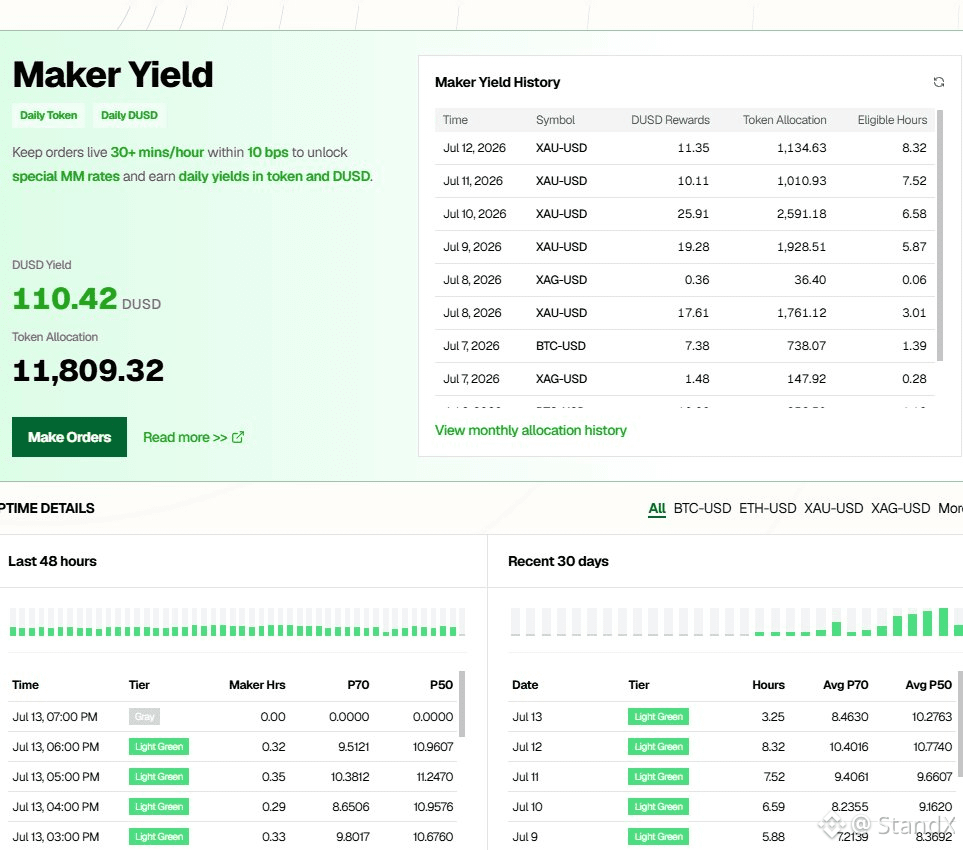The height and width of the screenshot is (850, 963).
Task: Refresh the Maker Yield History panel
Action: pos(938,82)
